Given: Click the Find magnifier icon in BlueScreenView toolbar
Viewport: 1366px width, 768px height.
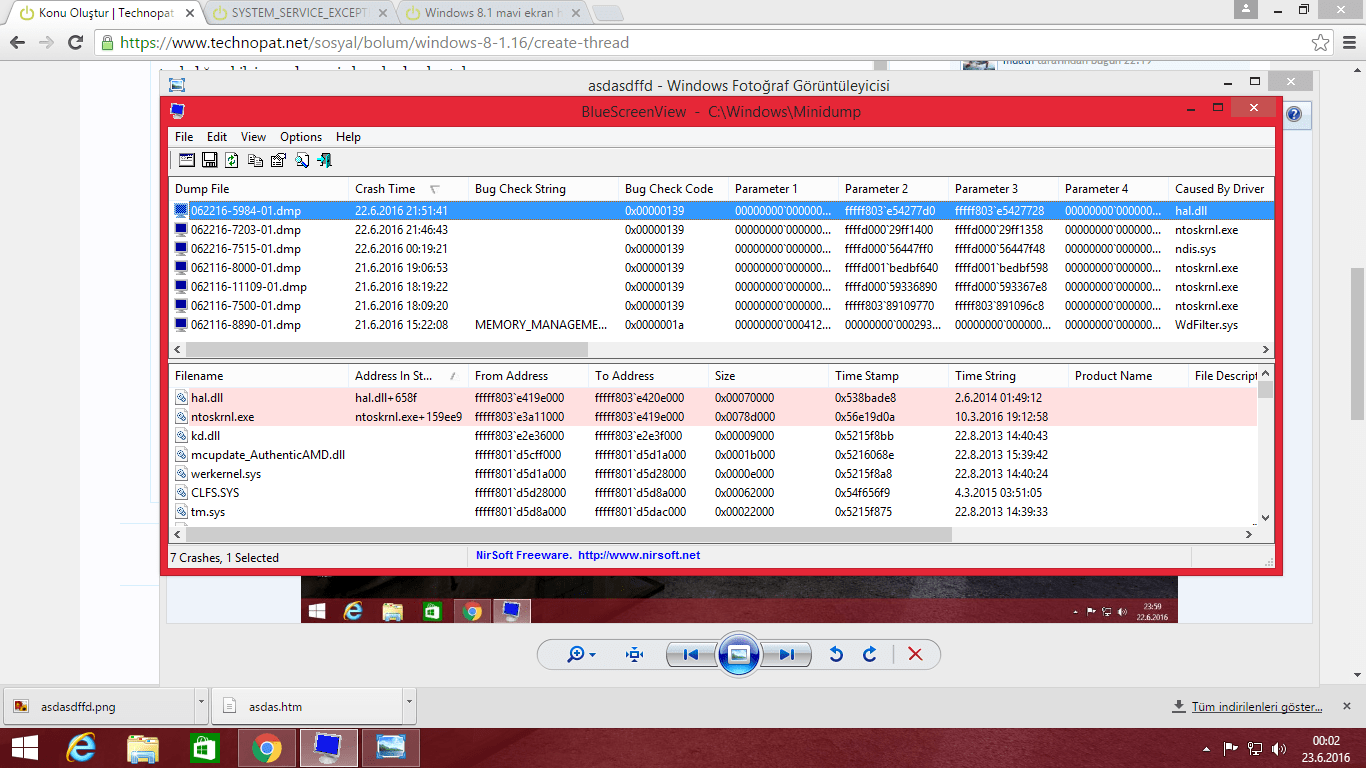Looking at the screenshot, I should point(301,160).
